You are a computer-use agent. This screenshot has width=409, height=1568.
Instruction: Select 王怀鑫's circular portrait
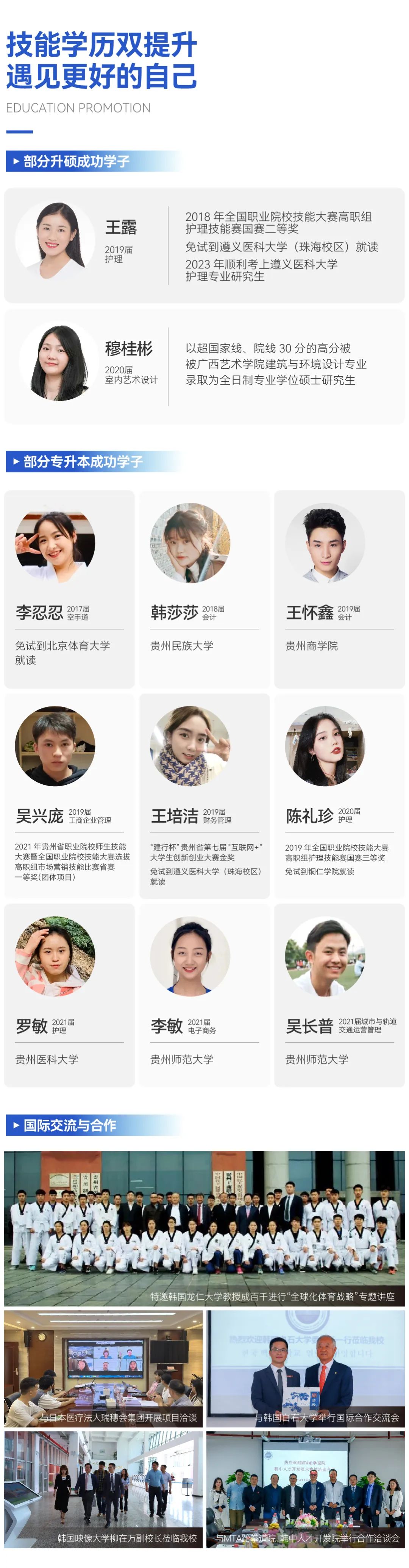(x=325, y=543)
